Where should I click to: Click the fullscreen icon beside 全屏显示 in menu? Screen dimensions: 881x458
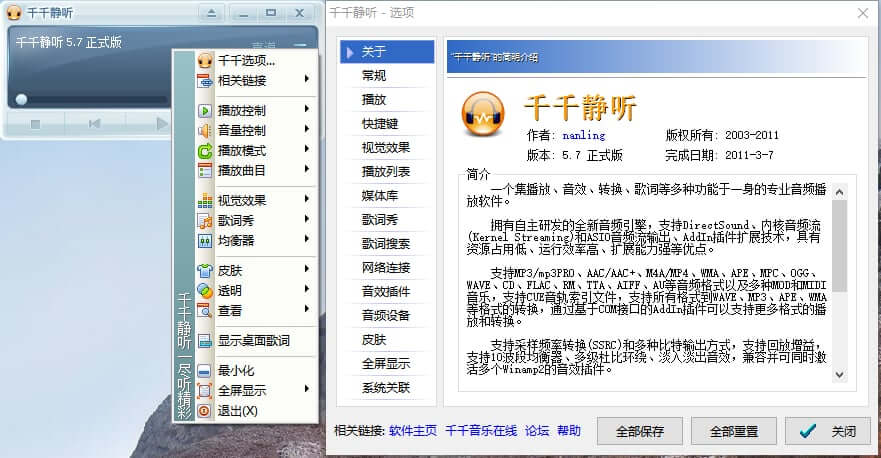(x=205, y=391)
